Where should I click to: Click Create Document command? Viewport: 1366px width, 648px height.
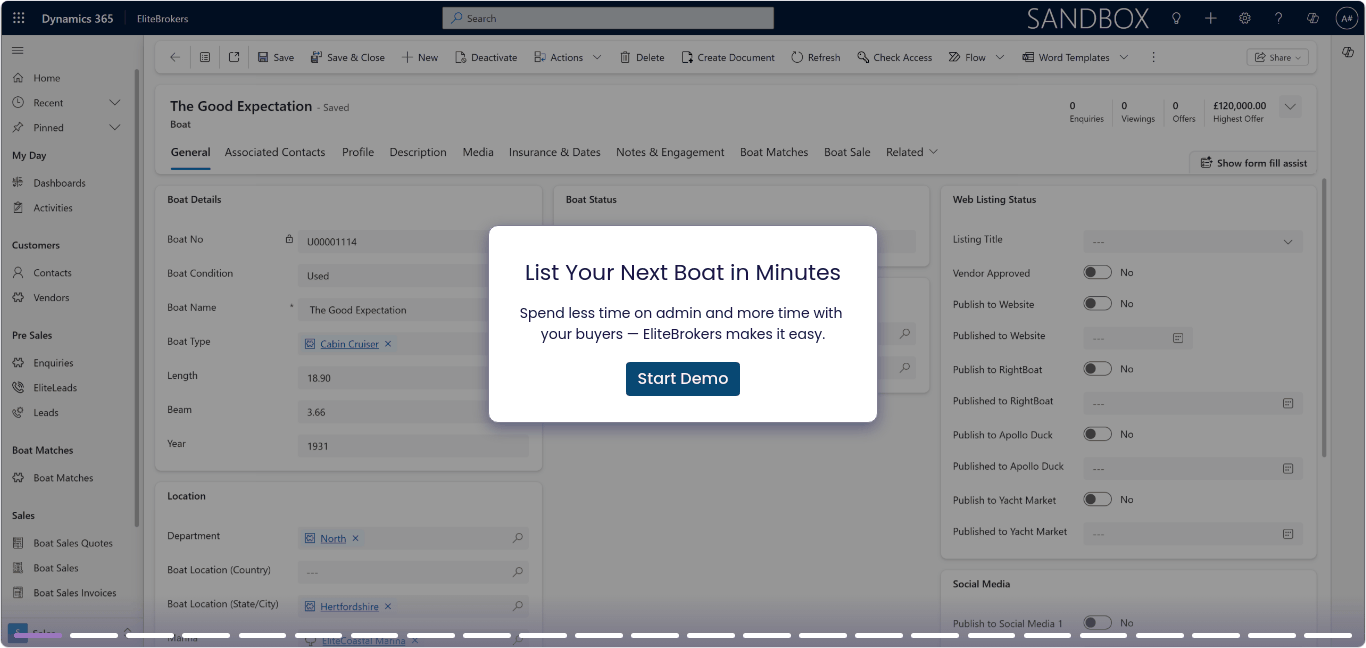728,57
